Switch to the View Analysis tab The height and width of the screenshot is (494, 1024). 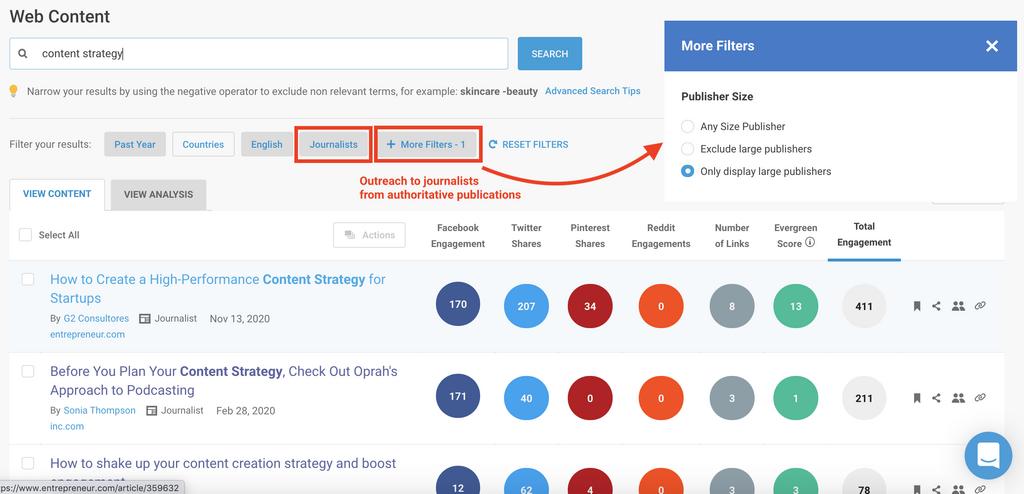point(158,194)
